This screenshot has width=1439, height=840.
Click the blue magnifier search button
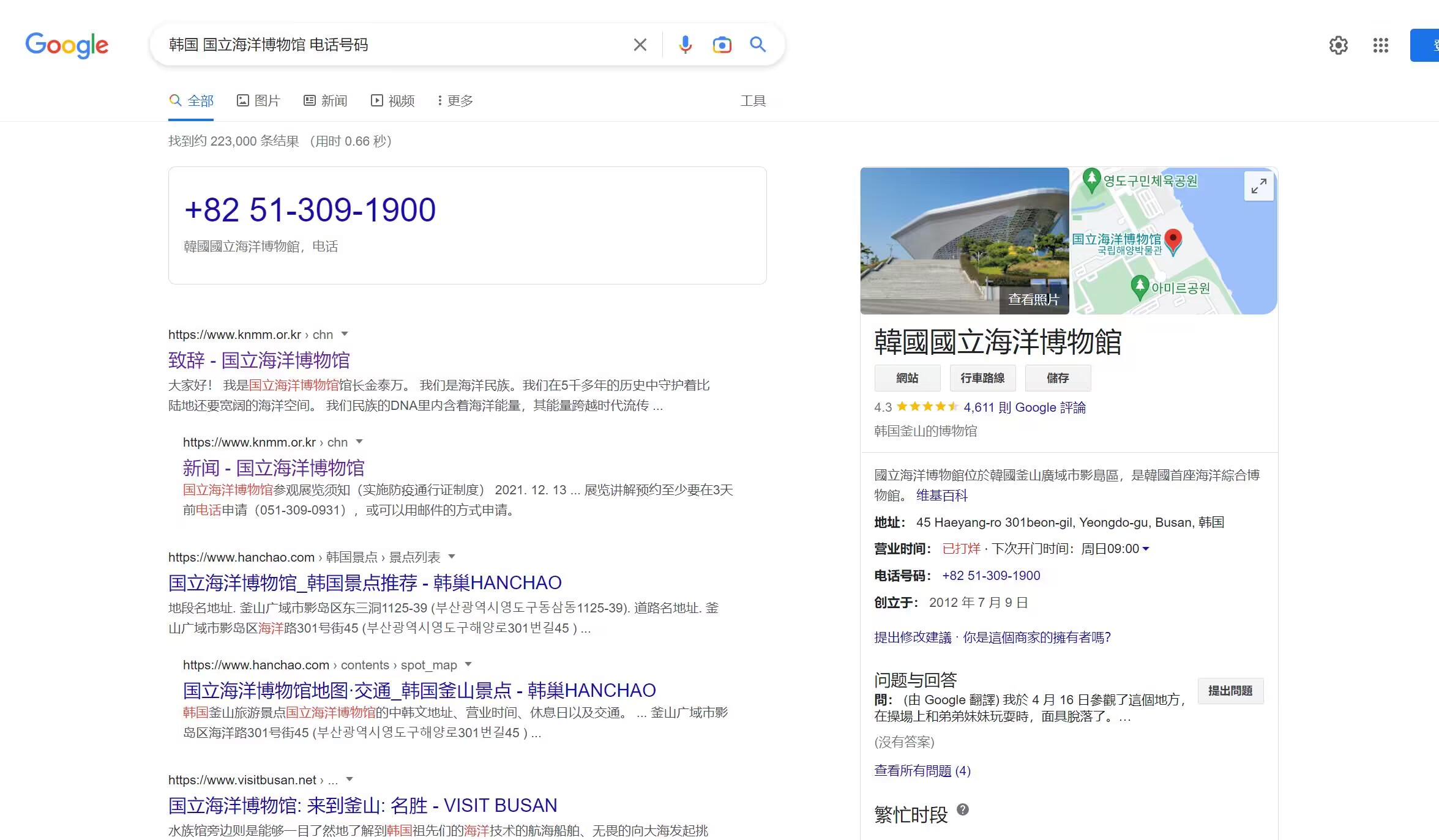point(758,45)
